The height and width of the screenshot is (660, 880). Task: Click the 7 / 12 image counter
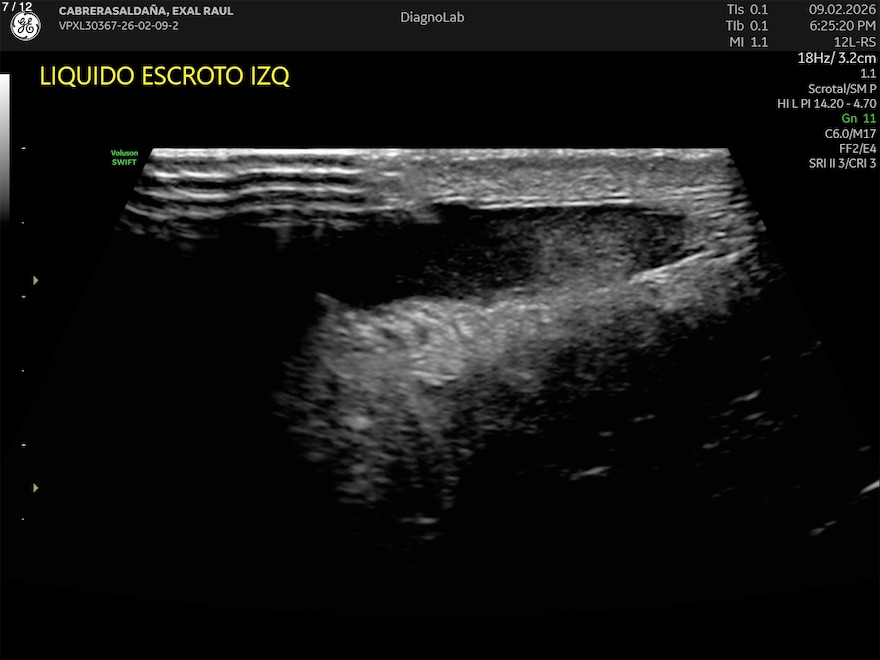click(x=17, y=7)
